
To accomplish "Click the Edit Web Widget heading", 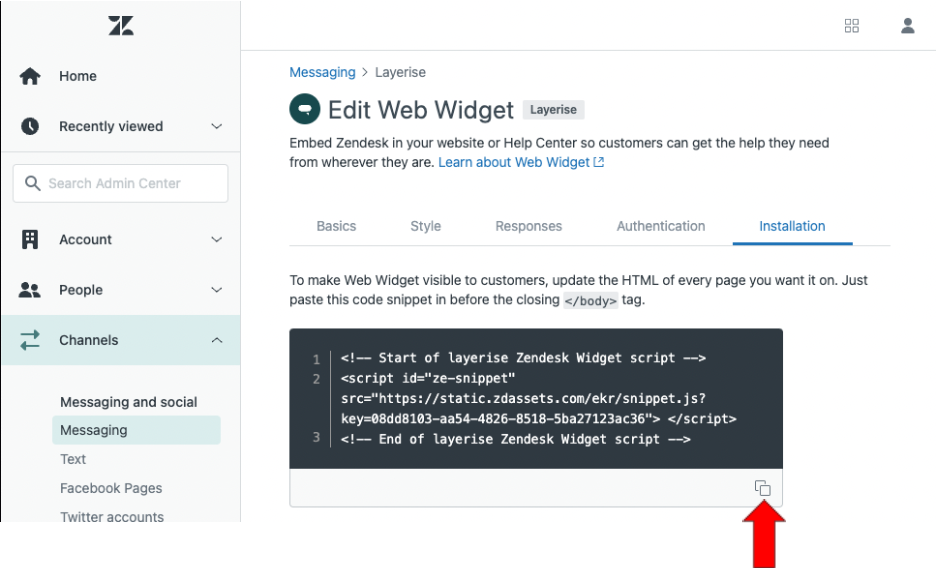I will [x=421, y=110].
